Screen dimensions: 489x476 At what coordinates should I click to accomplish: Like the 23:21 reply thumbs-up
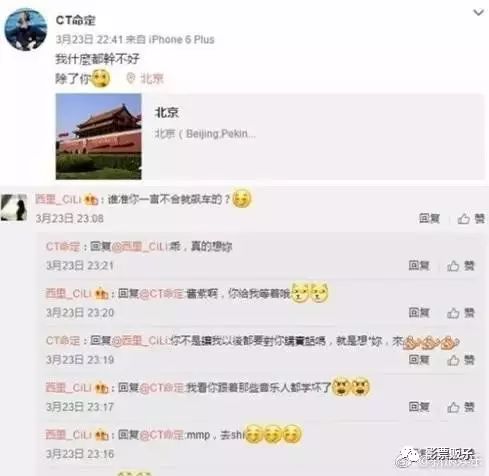point(461,266)
